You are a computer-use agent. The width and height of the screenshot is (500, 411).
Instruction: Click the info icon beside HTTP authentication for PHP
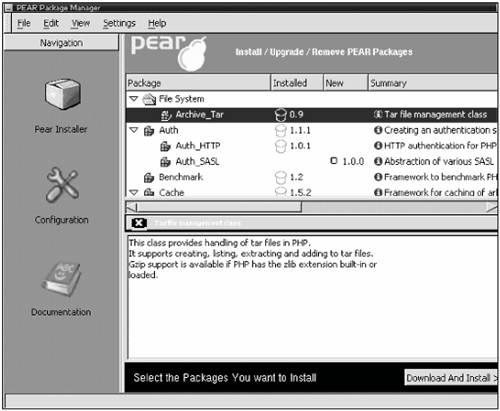378,146
